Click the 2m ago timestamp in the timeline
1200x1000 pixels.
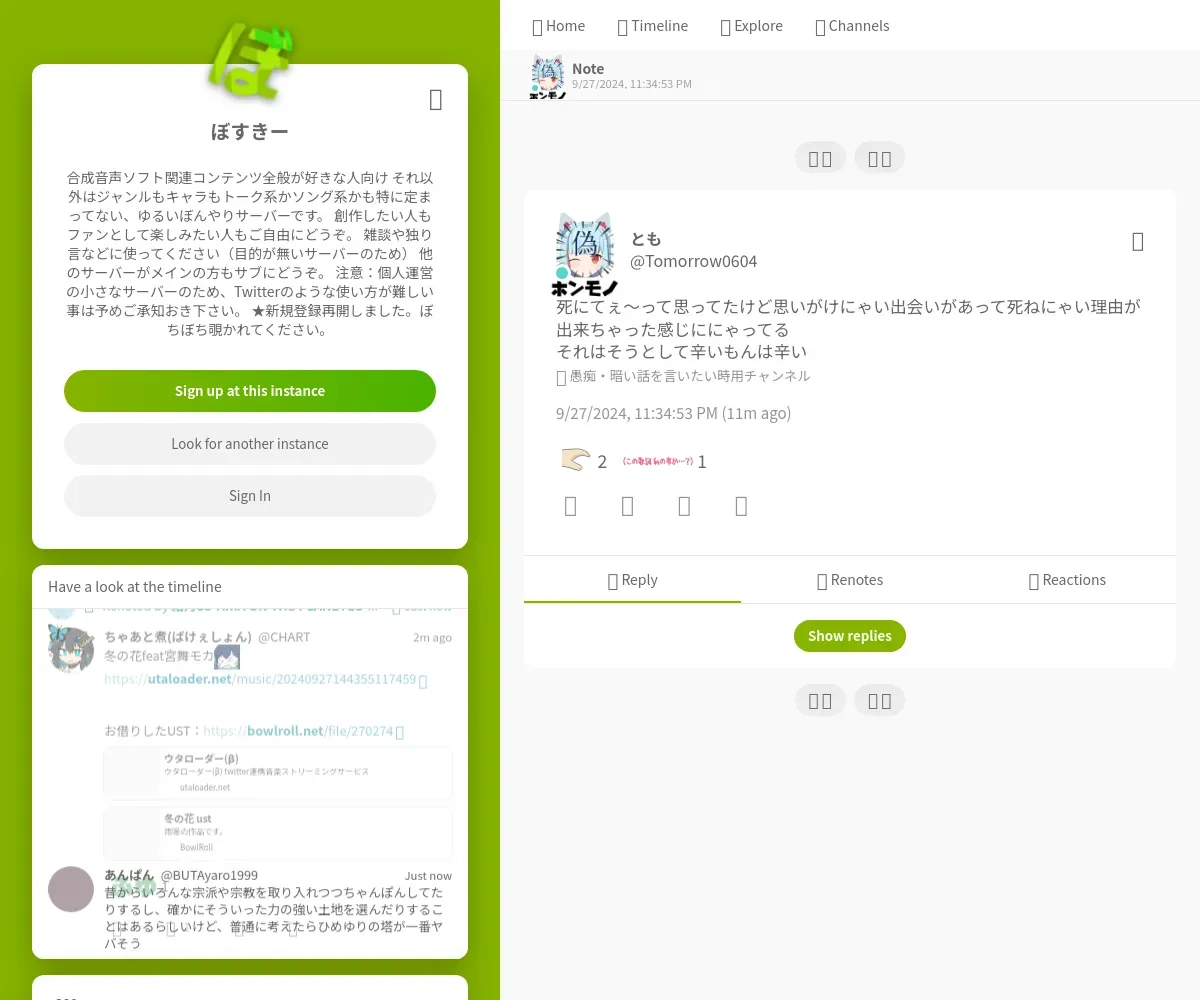(432, 637)
